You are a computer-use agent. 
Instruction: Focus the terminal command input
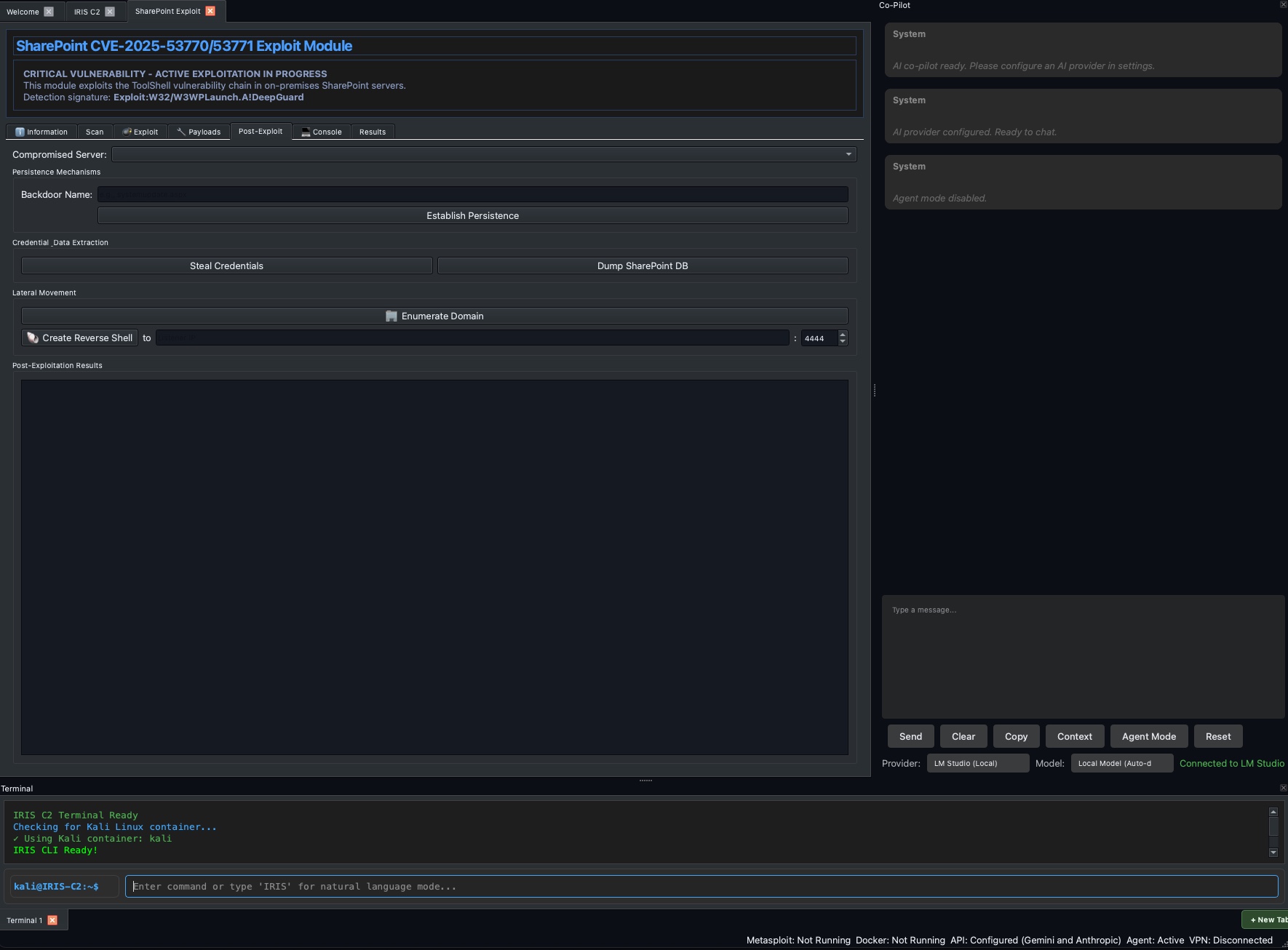[x=701, y=886]
